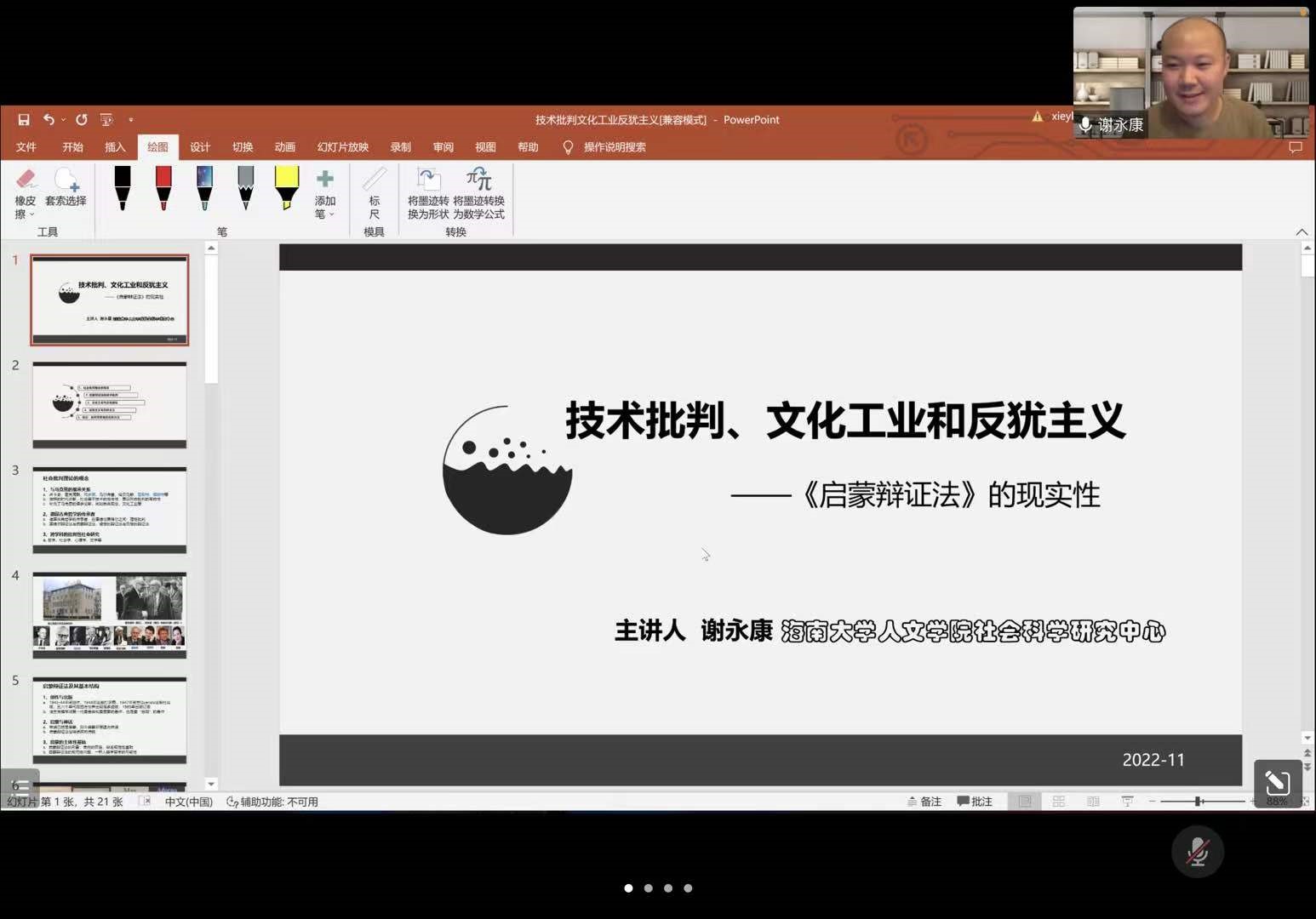Screen dimensions: 1316x919
Task: Select the yellow highlighter pen
Action: tap(287, 188)
